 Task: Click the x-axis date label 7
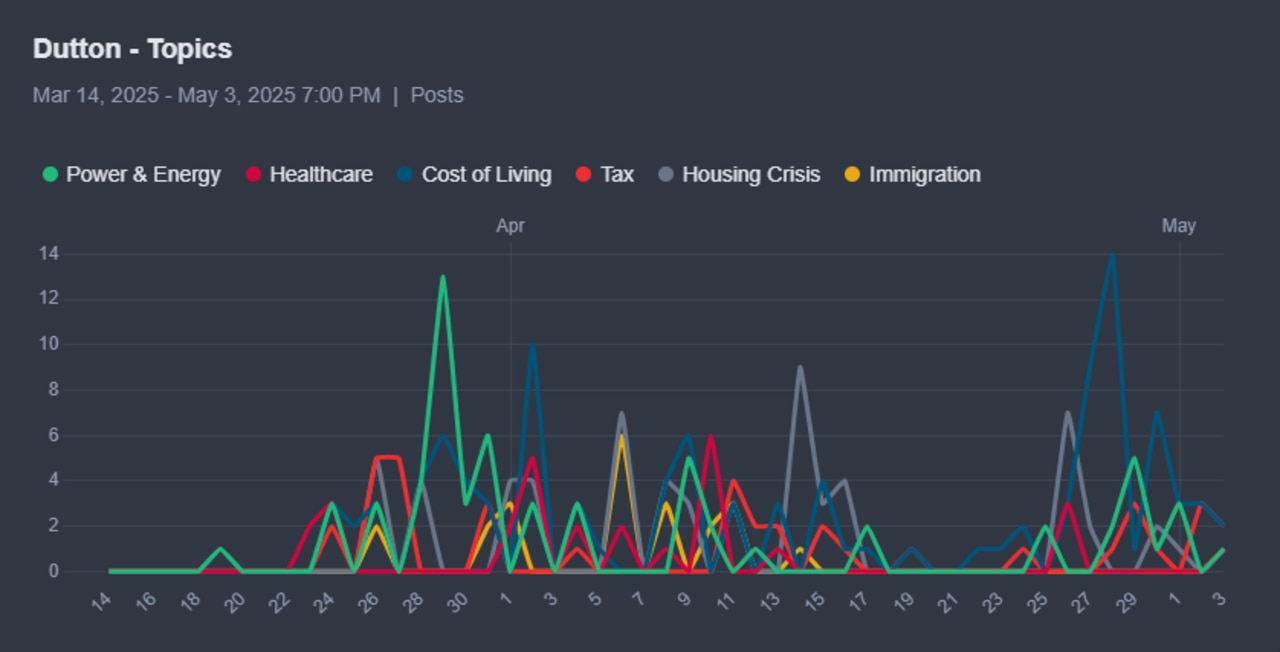(640, 598)
